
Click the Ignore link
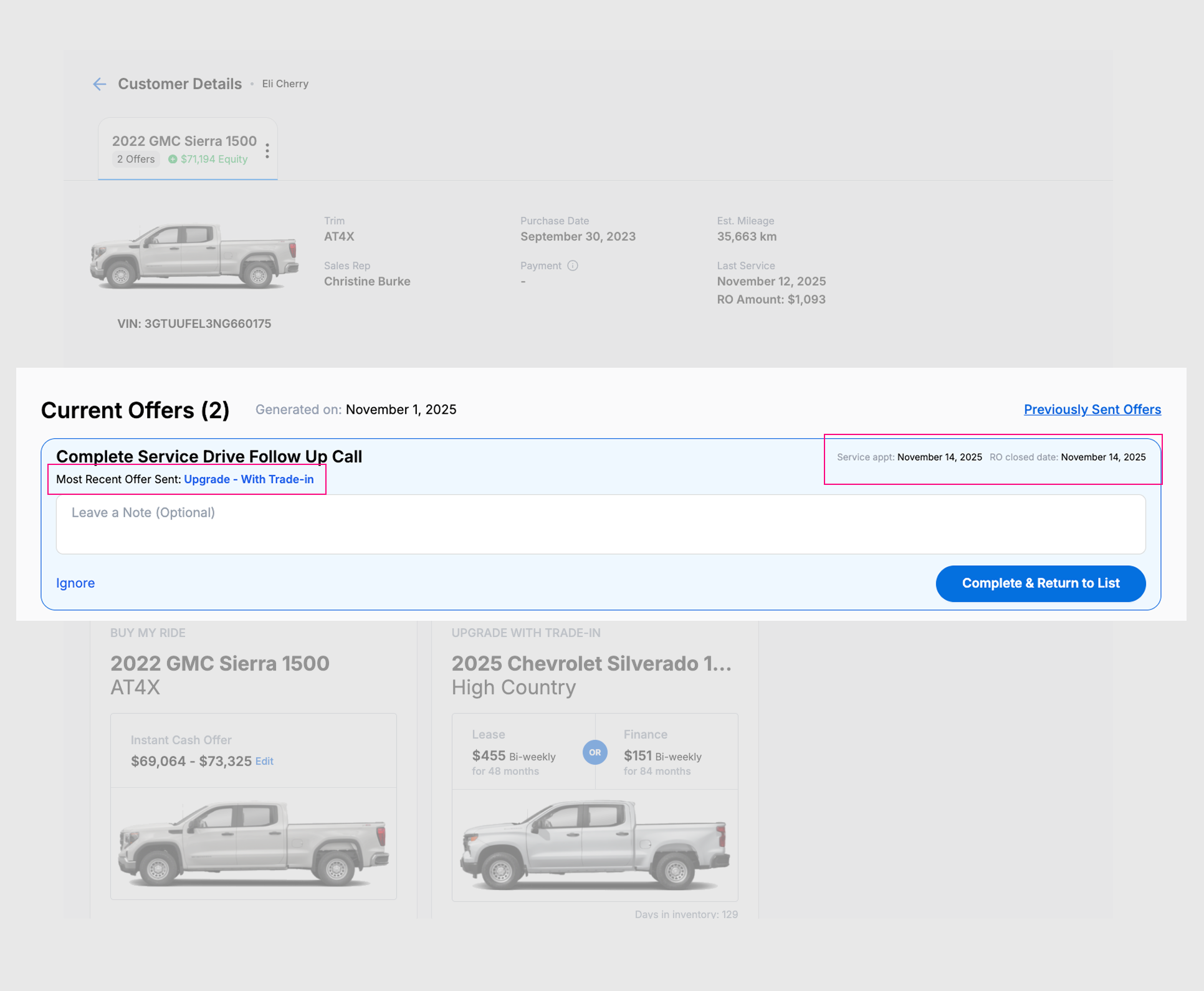(75, 583)
